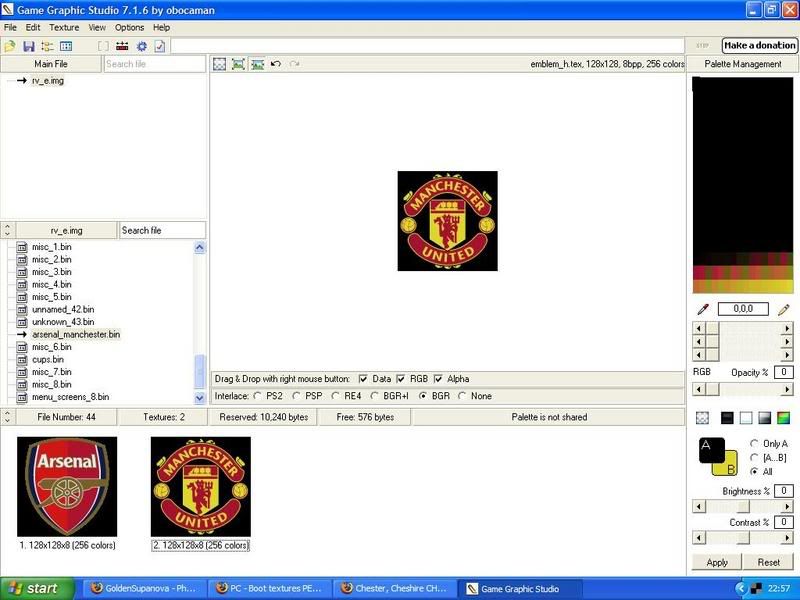
Task: Toggle checkerboard transparency icon above texture viewer
Action: [219, 64]
